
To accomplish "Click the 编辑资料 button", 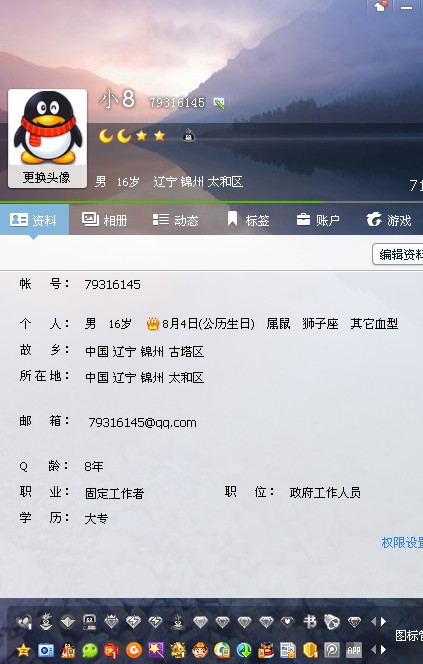I will (398, 255).
